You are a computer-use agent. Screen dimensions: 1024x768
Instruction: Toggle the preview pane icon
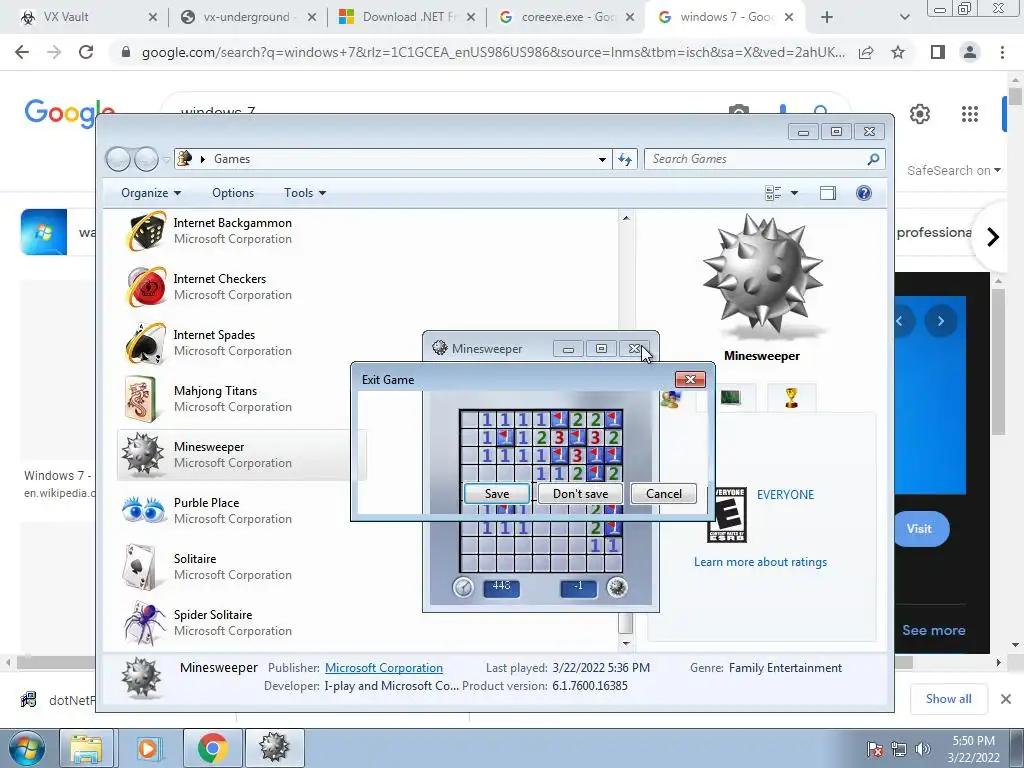tap(827, 193)
